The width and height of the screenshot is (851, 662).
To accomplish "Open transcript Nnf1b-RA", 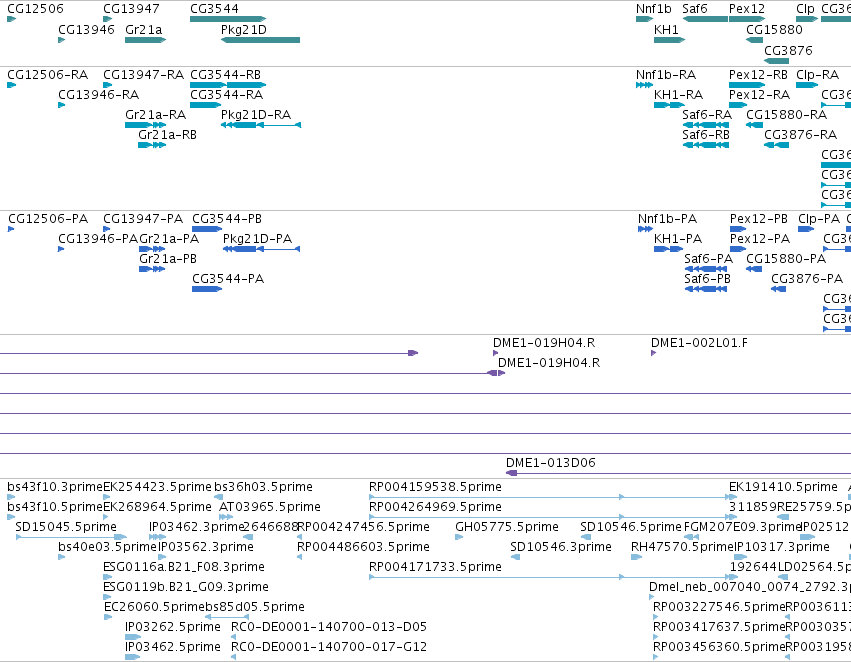I will pyautogui.click(x=666, y=74).
